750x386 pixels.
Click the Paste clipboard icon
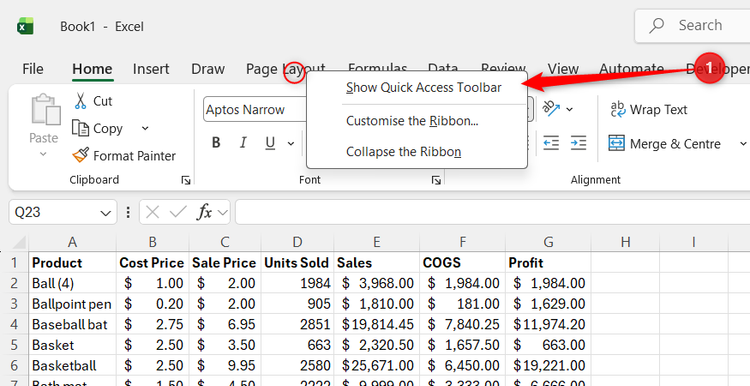pos(45,110)
